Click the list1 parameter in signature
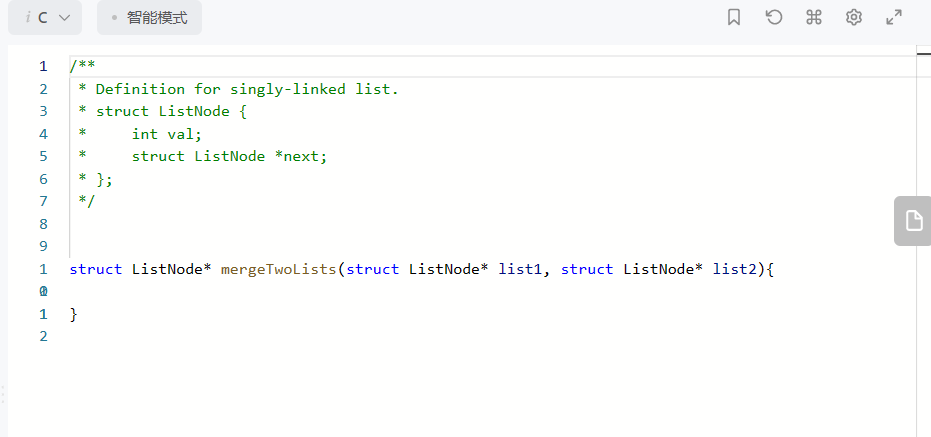 pos(520,270)
